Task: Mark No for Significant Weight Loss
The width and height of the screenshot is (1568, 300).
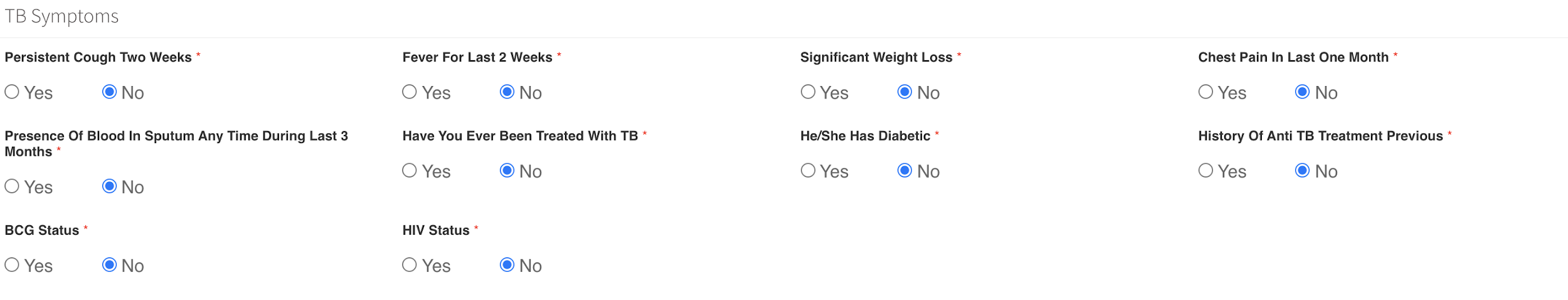Action: [904, 92]
